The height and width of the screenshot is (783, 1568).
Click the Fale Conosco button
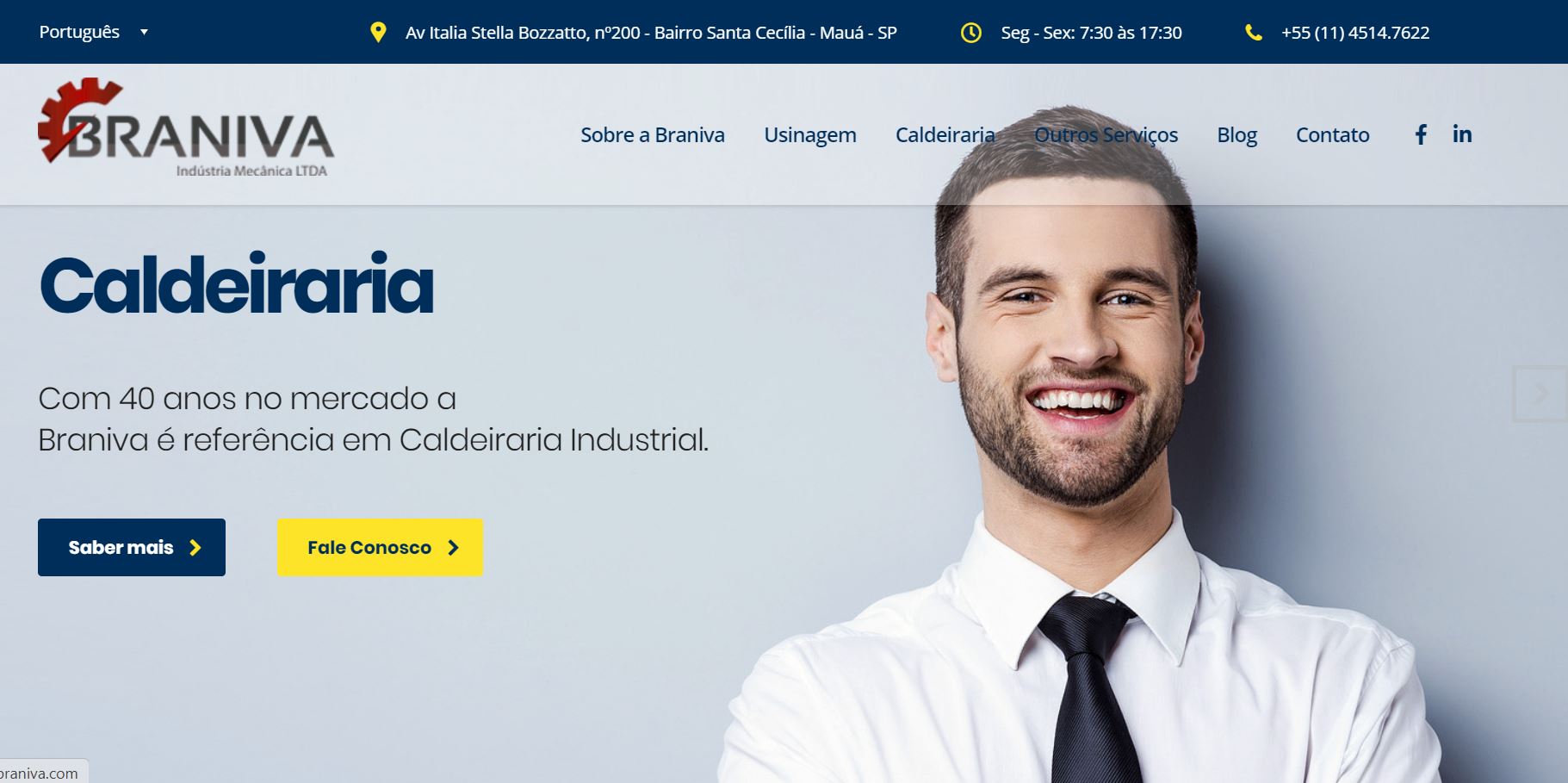pyautogui.click(x=380, y=547)
